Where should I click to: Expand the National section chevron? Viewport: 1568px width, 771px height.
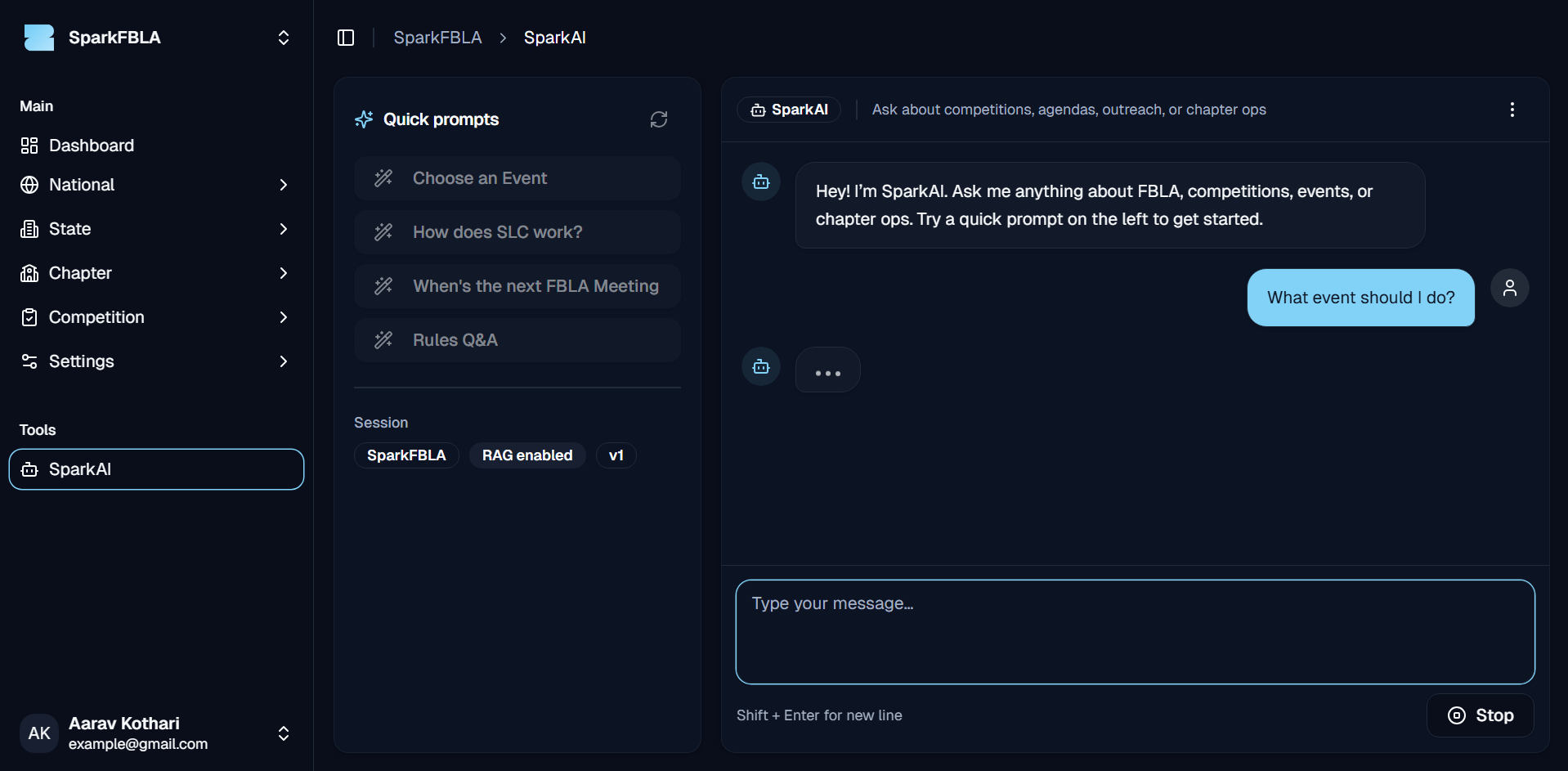tap(284, 185)
